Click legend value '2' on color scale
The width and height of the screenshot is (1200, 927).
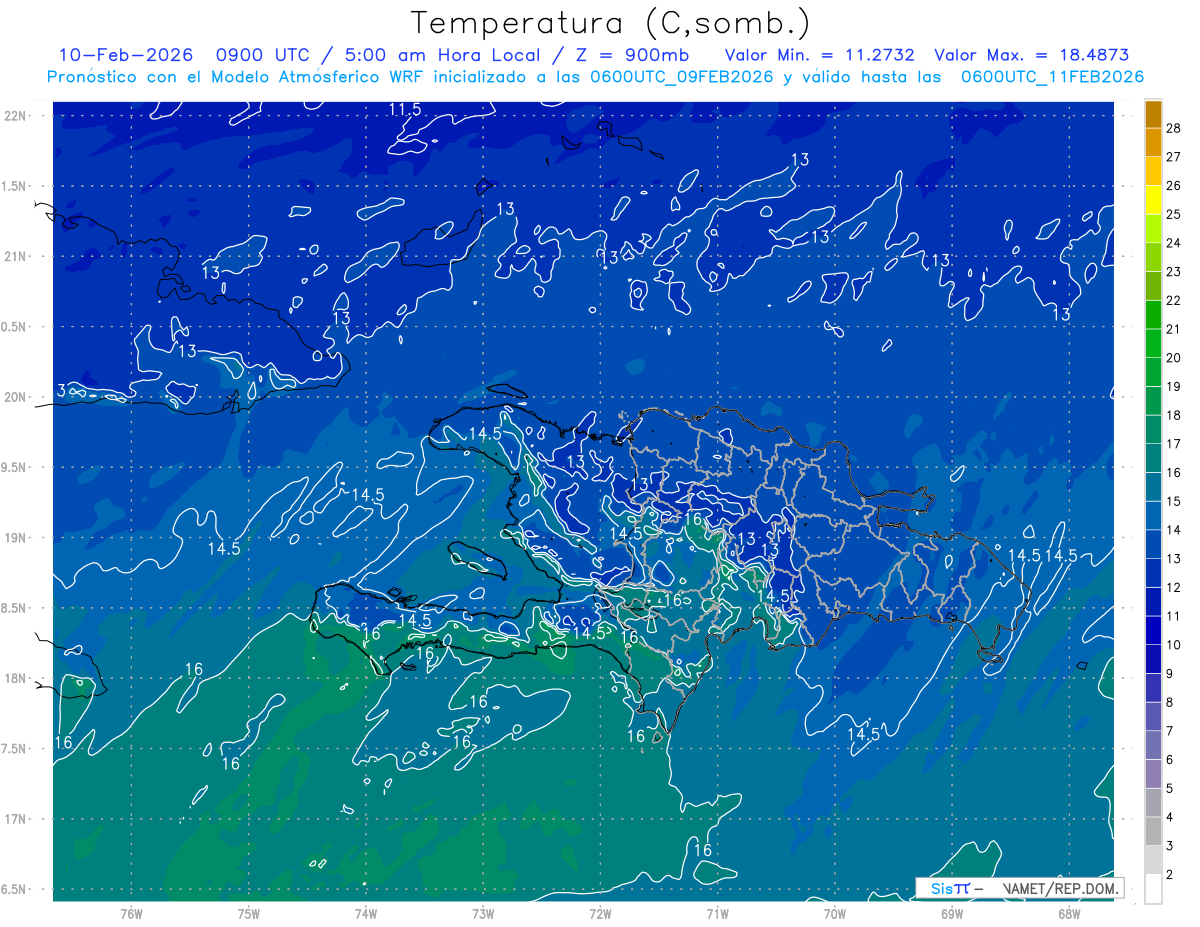pos(1169,874)
